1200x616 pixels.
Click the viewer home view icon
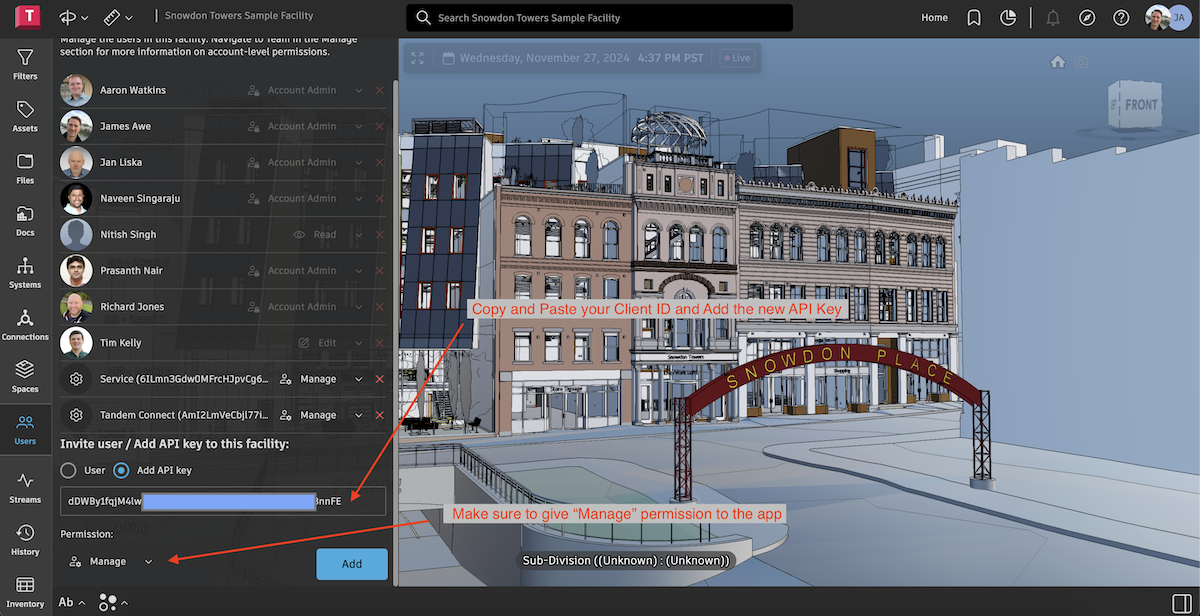pyautogui.click(x=1057, y=62)
